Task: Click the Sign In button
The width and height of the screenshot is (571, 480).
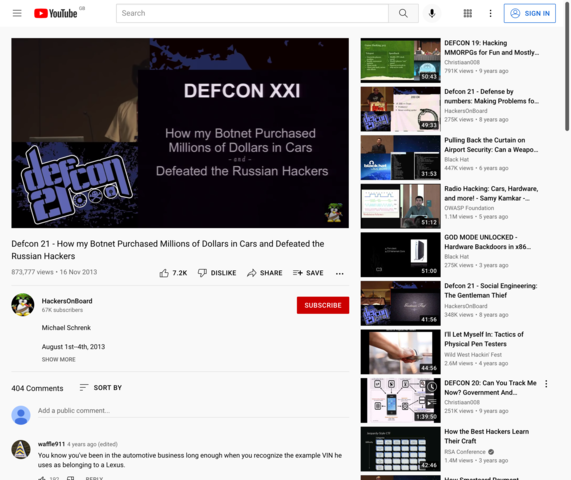Action: point(529,13)
